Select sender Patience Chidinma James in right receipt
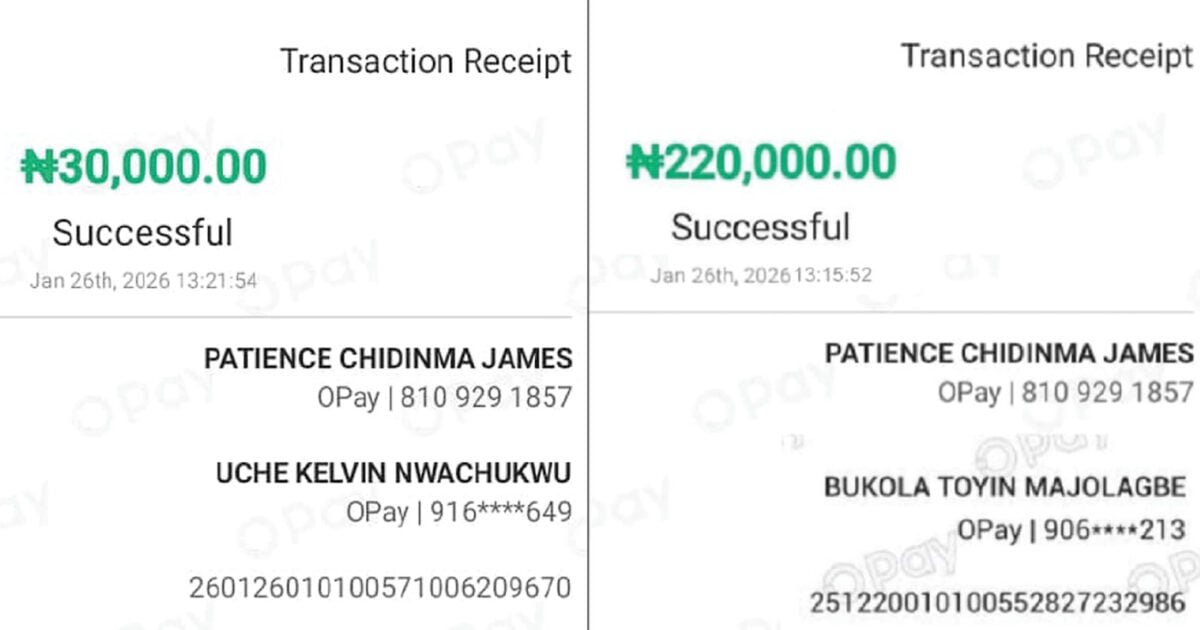 (x=1009, y=353)
